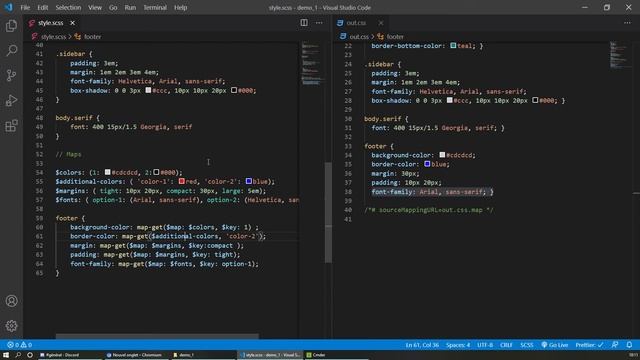The image size is (640, 360).
Task: Close the out.css tab
Action: pyautogui.click(x=381, y=23)
